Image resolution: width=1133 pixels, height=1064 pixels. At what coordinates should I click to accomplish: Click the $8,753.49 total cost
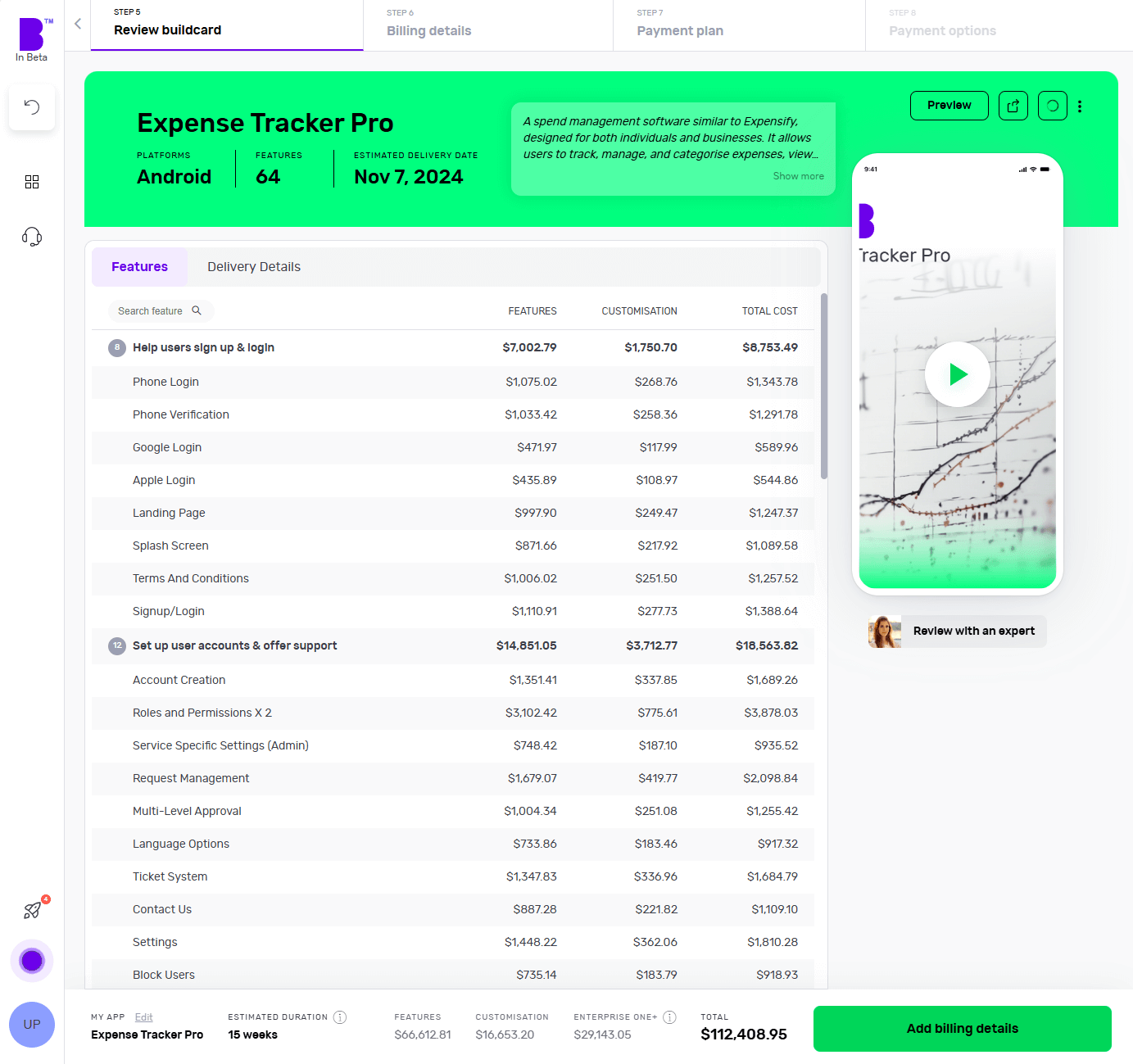pyautogui.click(x=770, y=348)
